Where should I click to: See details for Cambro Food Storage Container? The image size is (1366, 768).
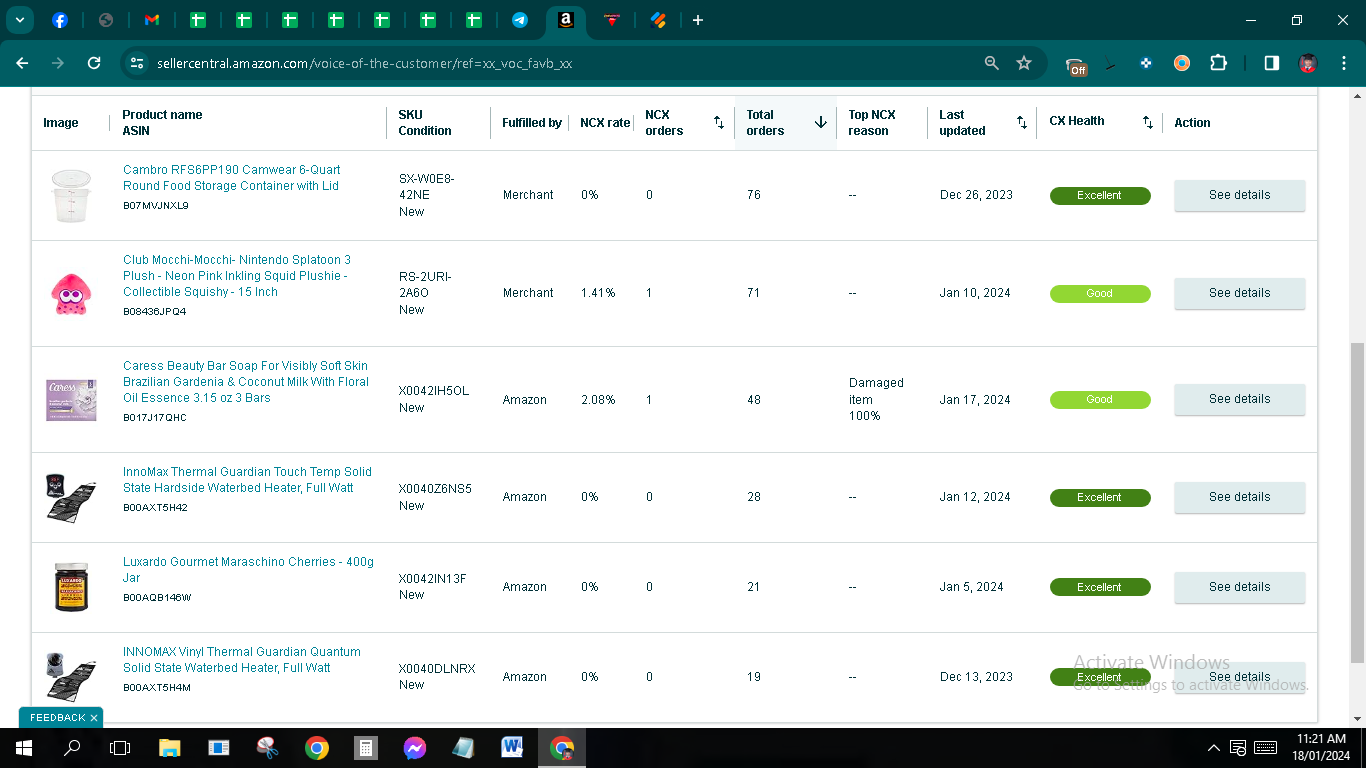(x=1239, y=195)
